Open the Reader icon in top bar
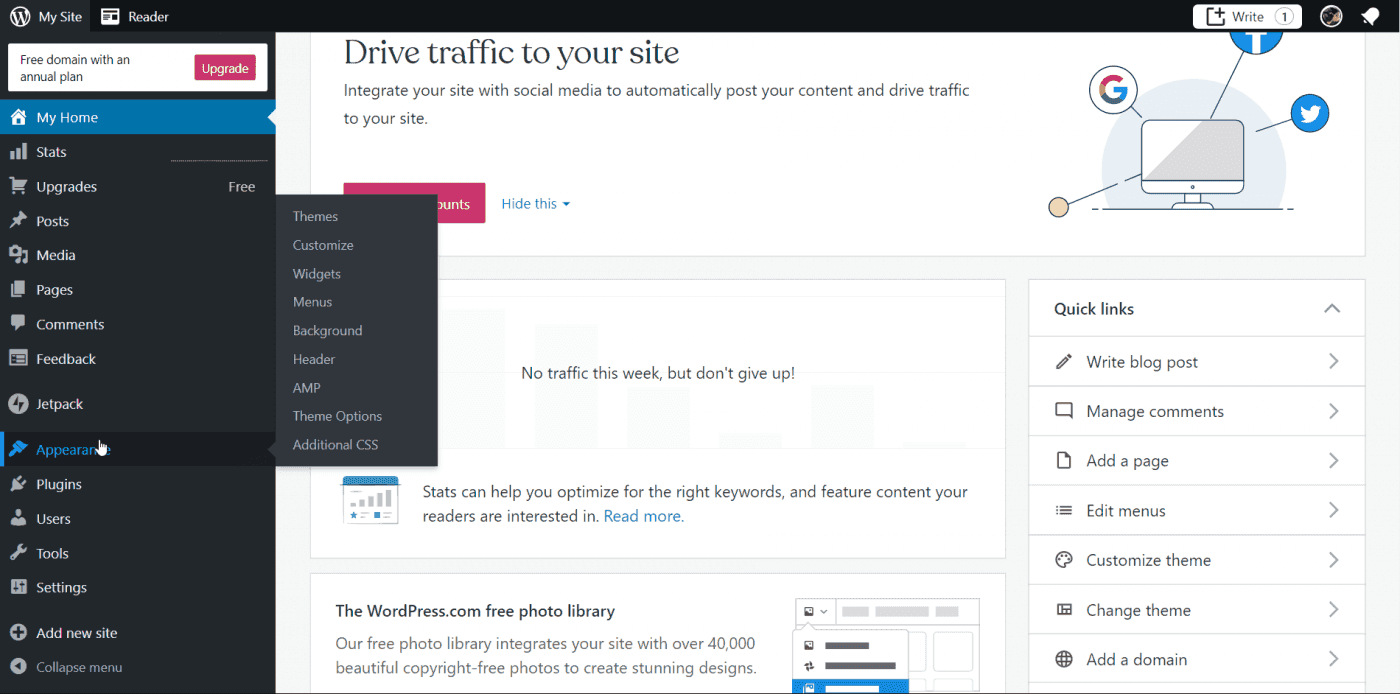The width and height of the screenshot is (1400, 694). coord(110,16)
